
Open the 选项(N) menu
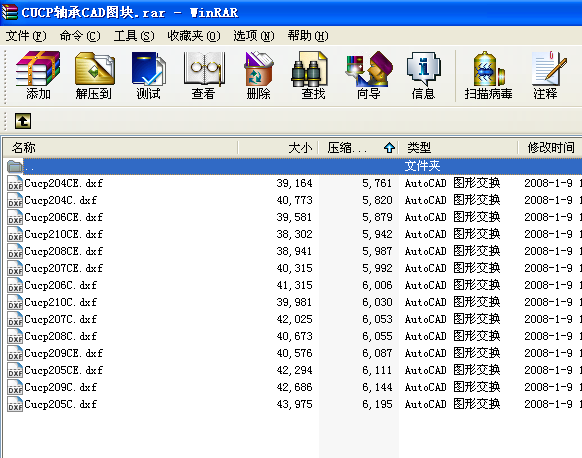[254, 36]
